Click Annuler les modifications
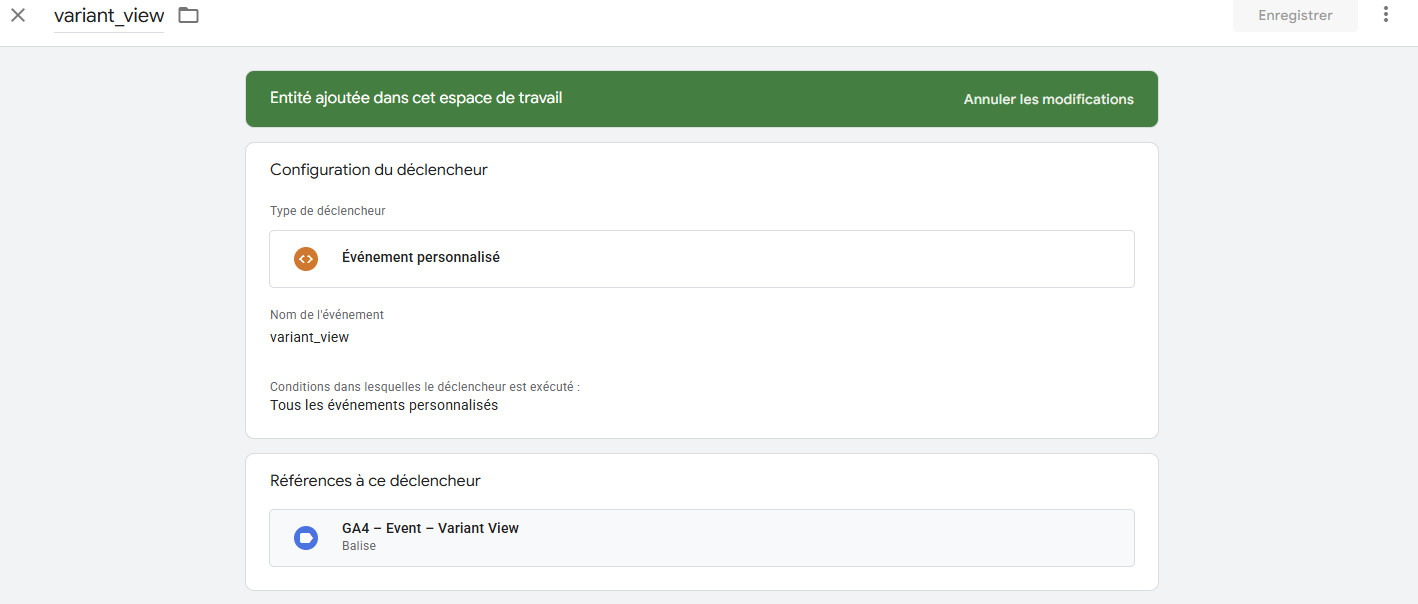Screen dimensions: 1418x604 click(x=1048, y=99)
